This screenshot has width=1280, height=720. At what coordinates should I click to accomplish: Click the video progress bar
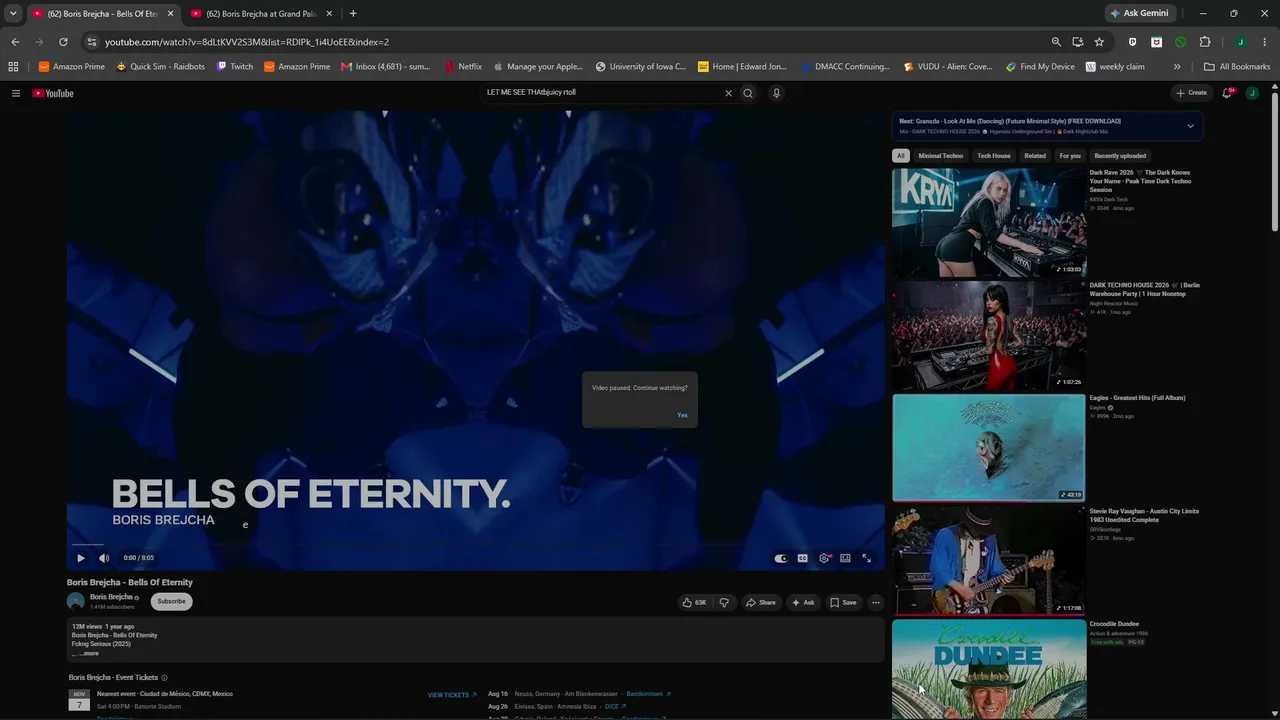[x=476, y=545]
